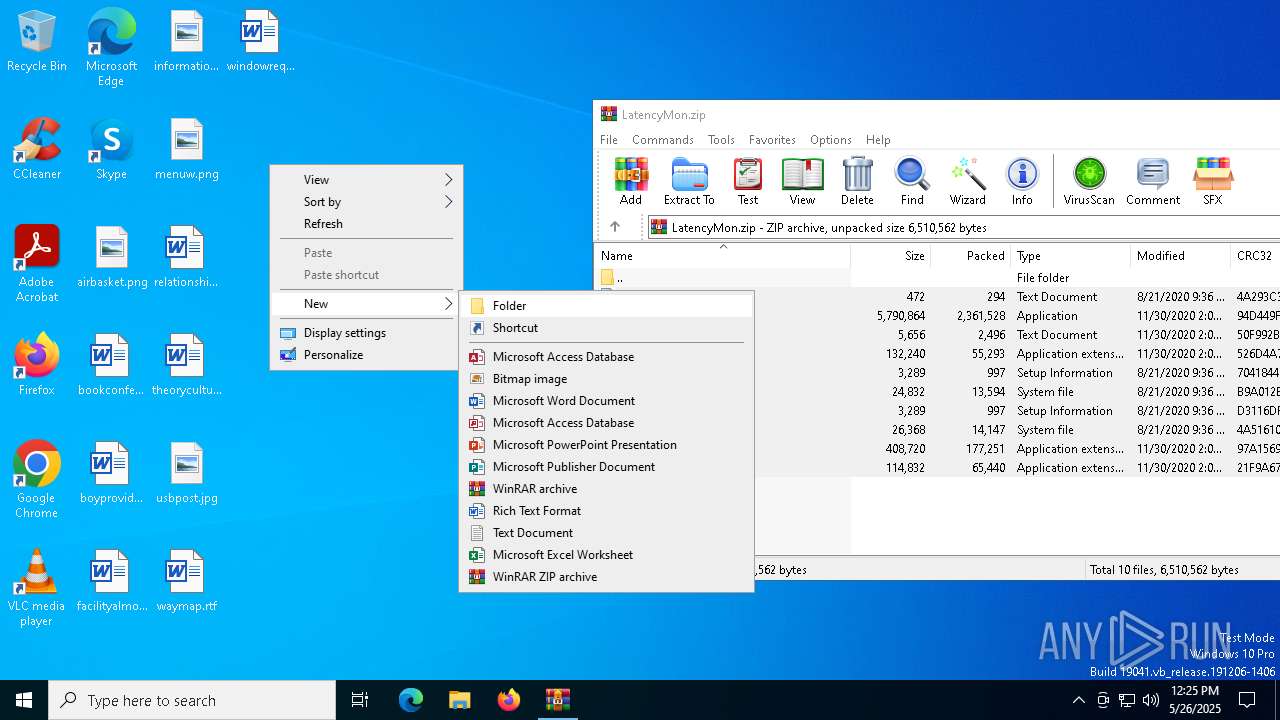Open the WinRAR Commands menu
This screenshot has width=1280, height=720.
(663, 140)
